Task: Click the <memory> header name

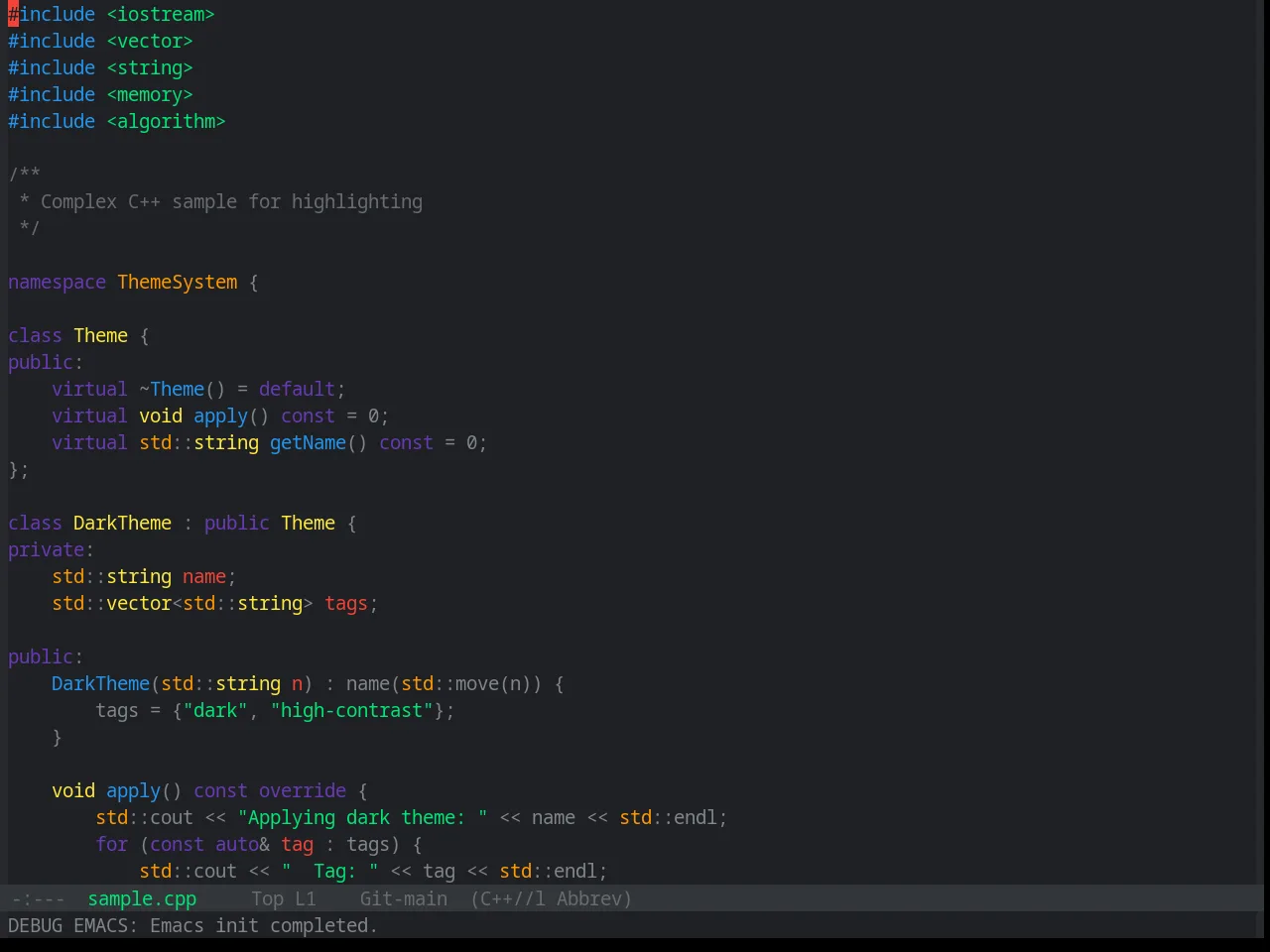Action: 150,94
